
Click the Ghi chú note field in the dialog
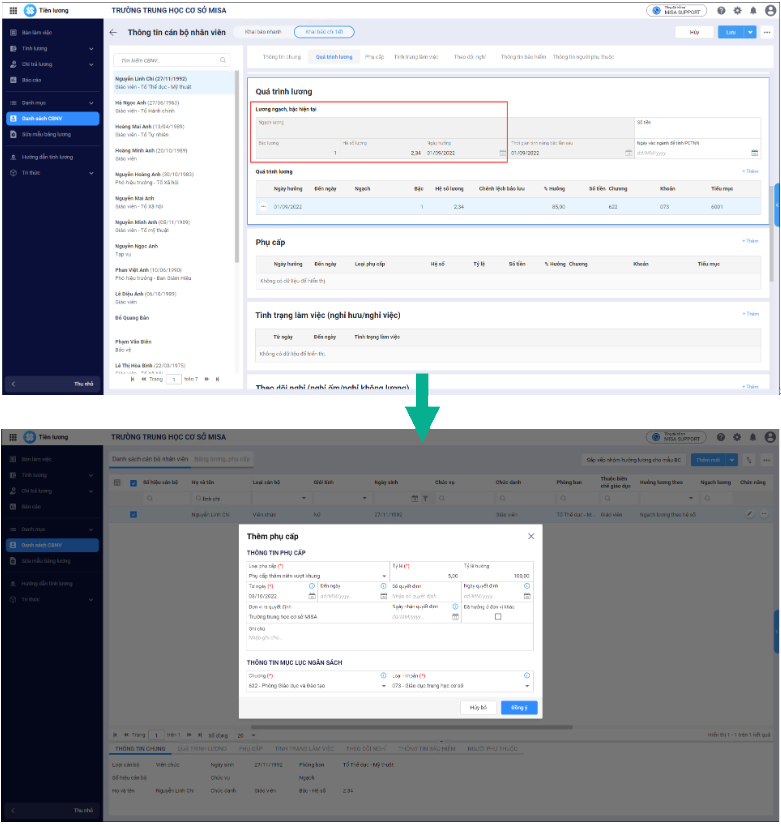pyautogui.click(x=390, y=638)
